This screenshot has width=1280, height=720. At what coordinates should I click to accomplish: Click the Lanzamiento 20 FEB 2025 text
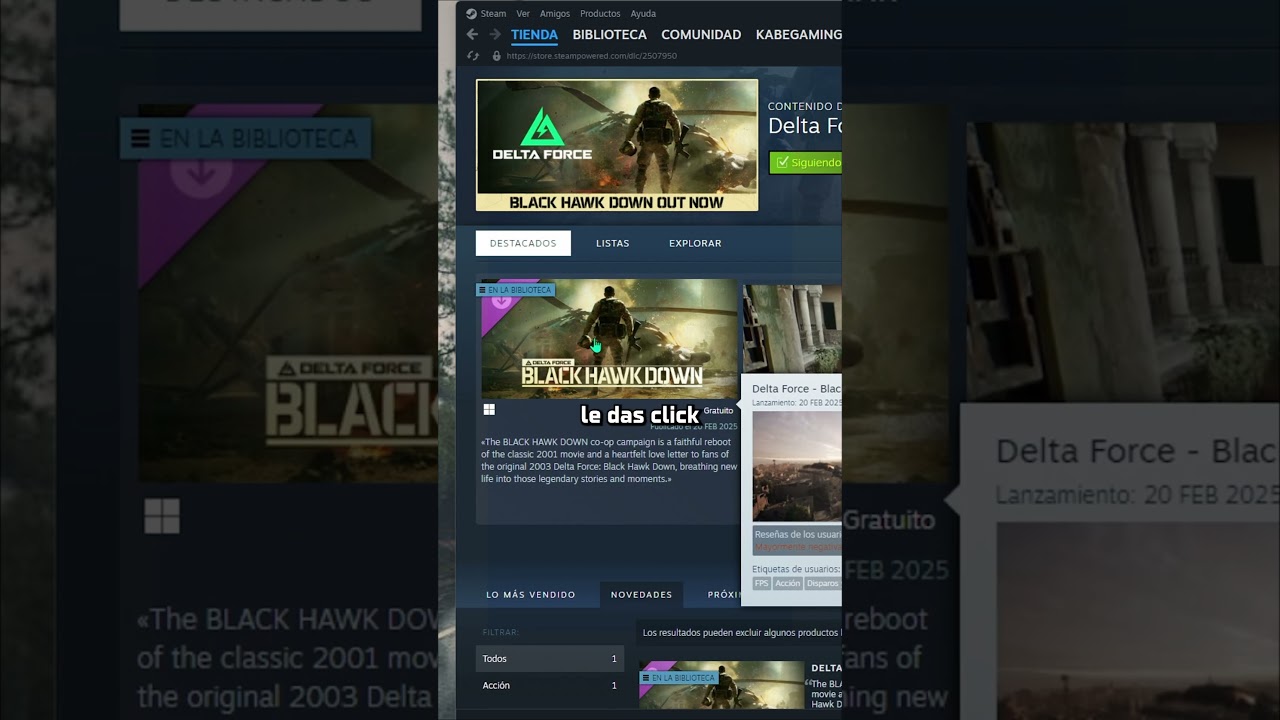coord(797,403)
